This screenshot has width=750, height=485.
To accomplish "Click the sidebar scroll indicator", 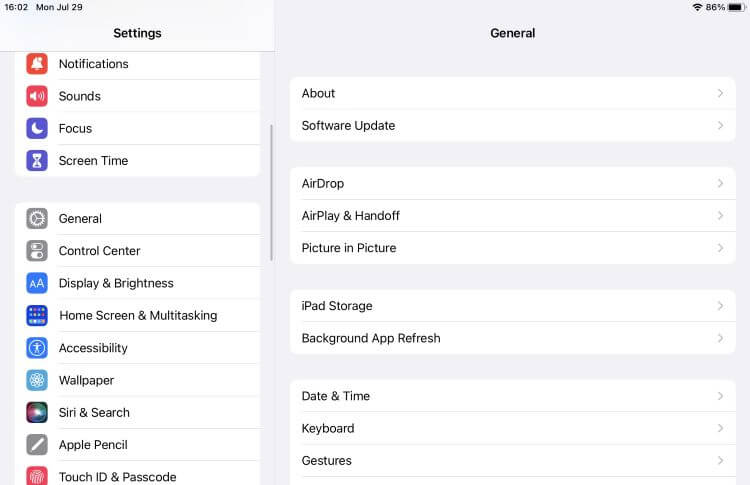I will click(272, 192).
